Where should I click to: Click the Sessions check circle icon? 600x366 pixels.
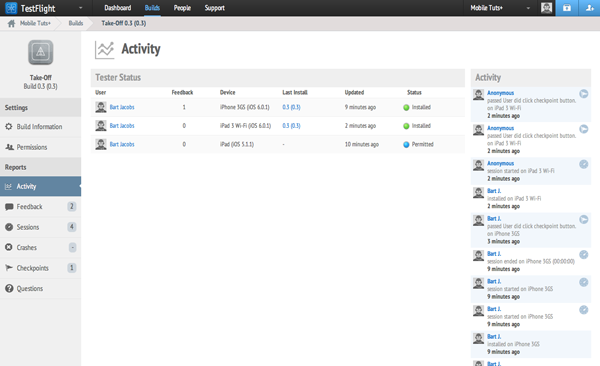click(9, 227)
